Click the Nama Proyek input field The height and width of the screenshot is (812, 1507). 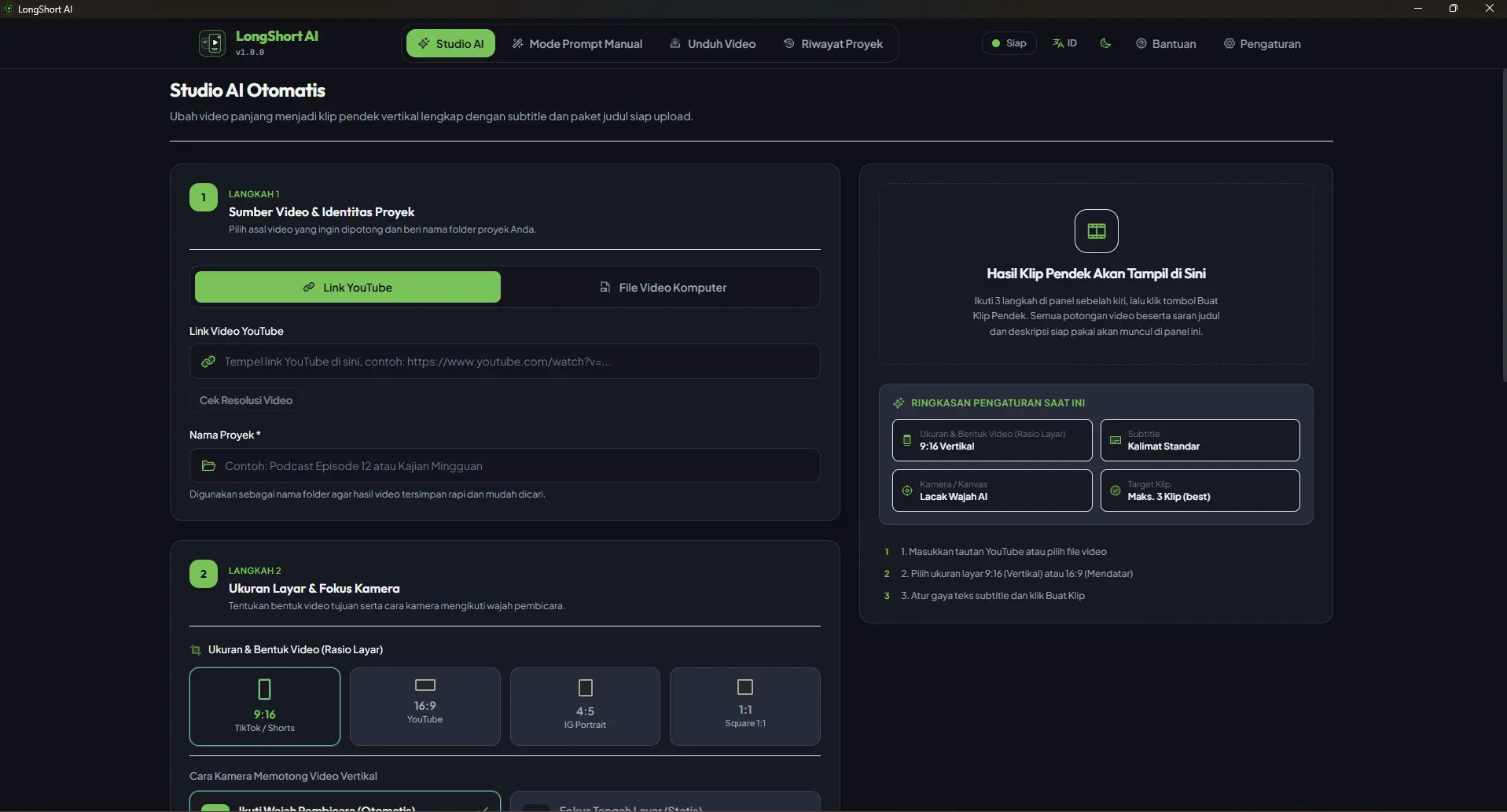point(505,465)
